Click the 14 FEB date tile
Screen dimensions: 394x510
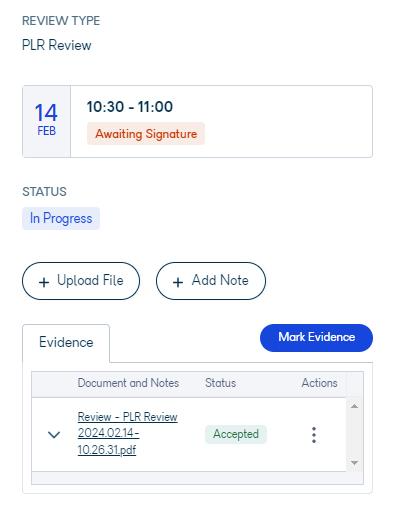click(x=46, y=121)
